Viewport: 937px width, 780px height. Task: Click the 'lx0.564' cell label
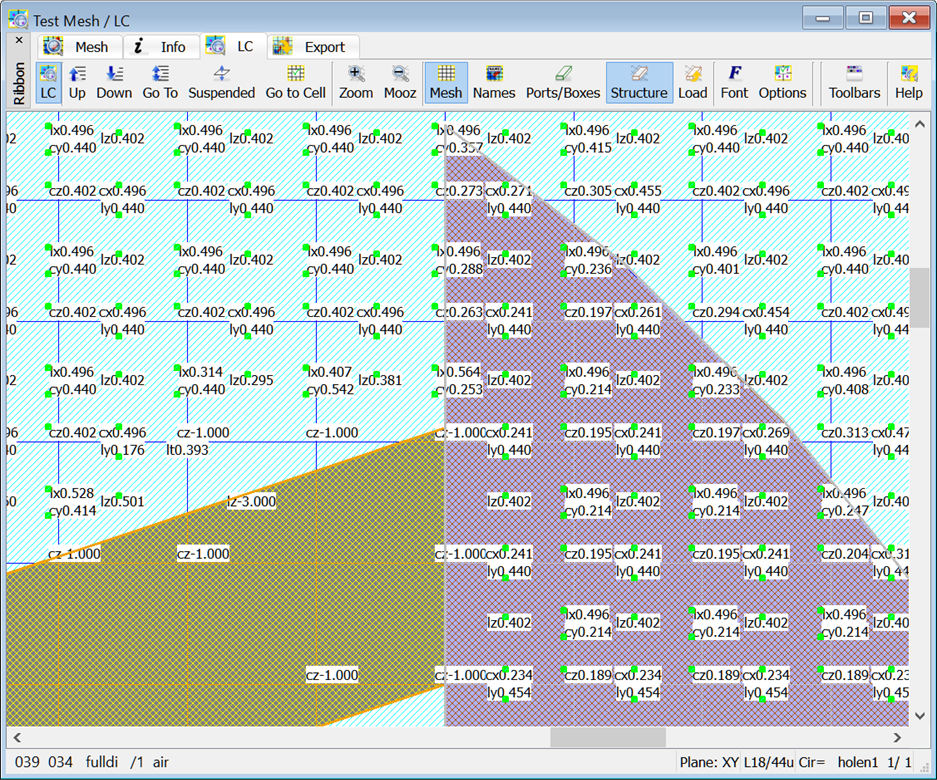(458, 372)
